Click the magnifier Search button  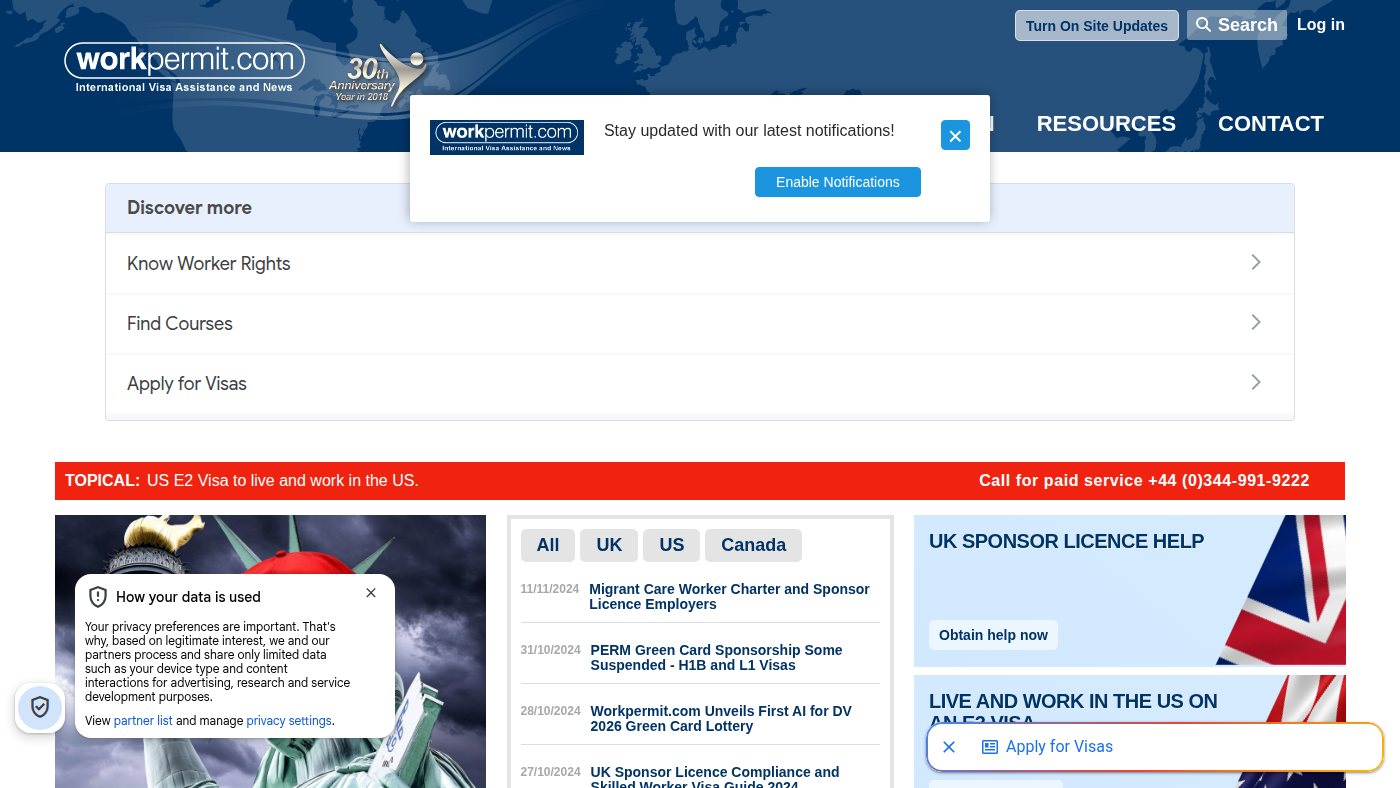coord(1236,25)
